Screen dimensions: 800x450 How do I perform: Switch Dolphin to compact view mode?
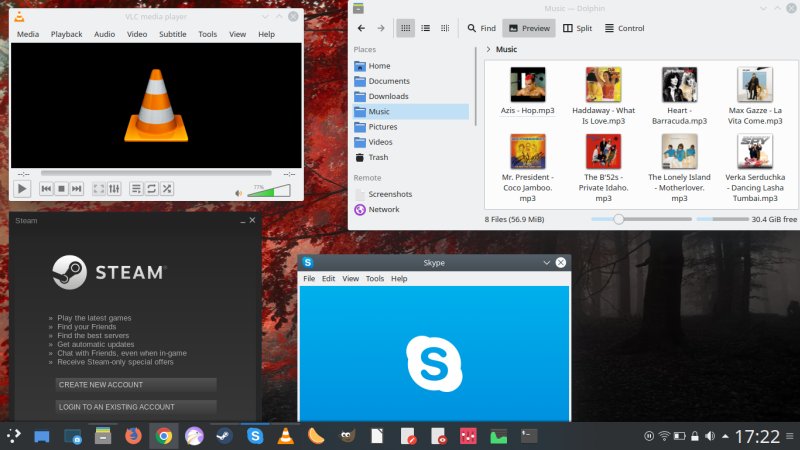pos(425,28)
